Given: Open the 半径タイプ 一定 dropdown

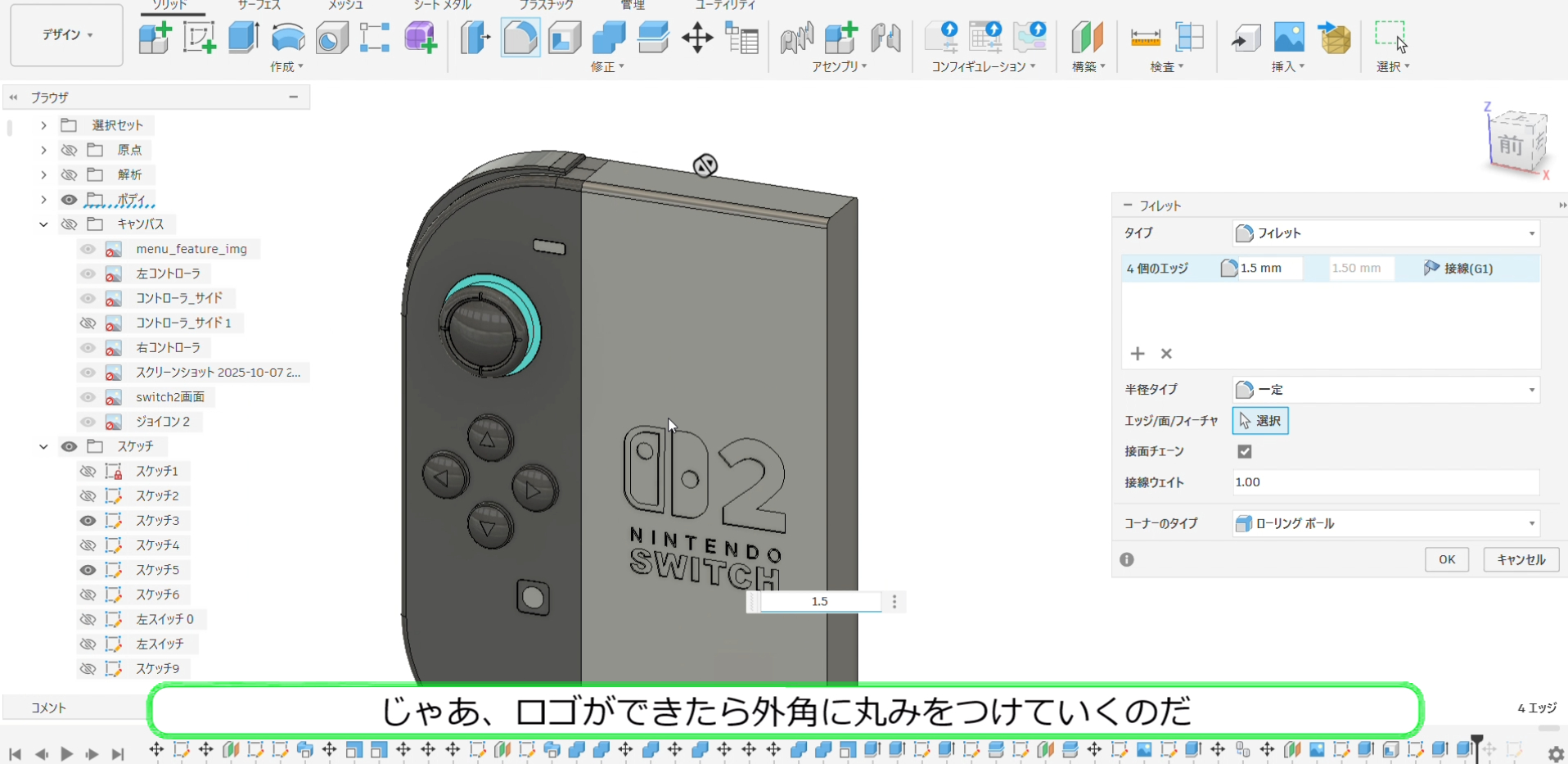Looking at the screenshot, I should pyautogui.click(x=1386, y=390).
